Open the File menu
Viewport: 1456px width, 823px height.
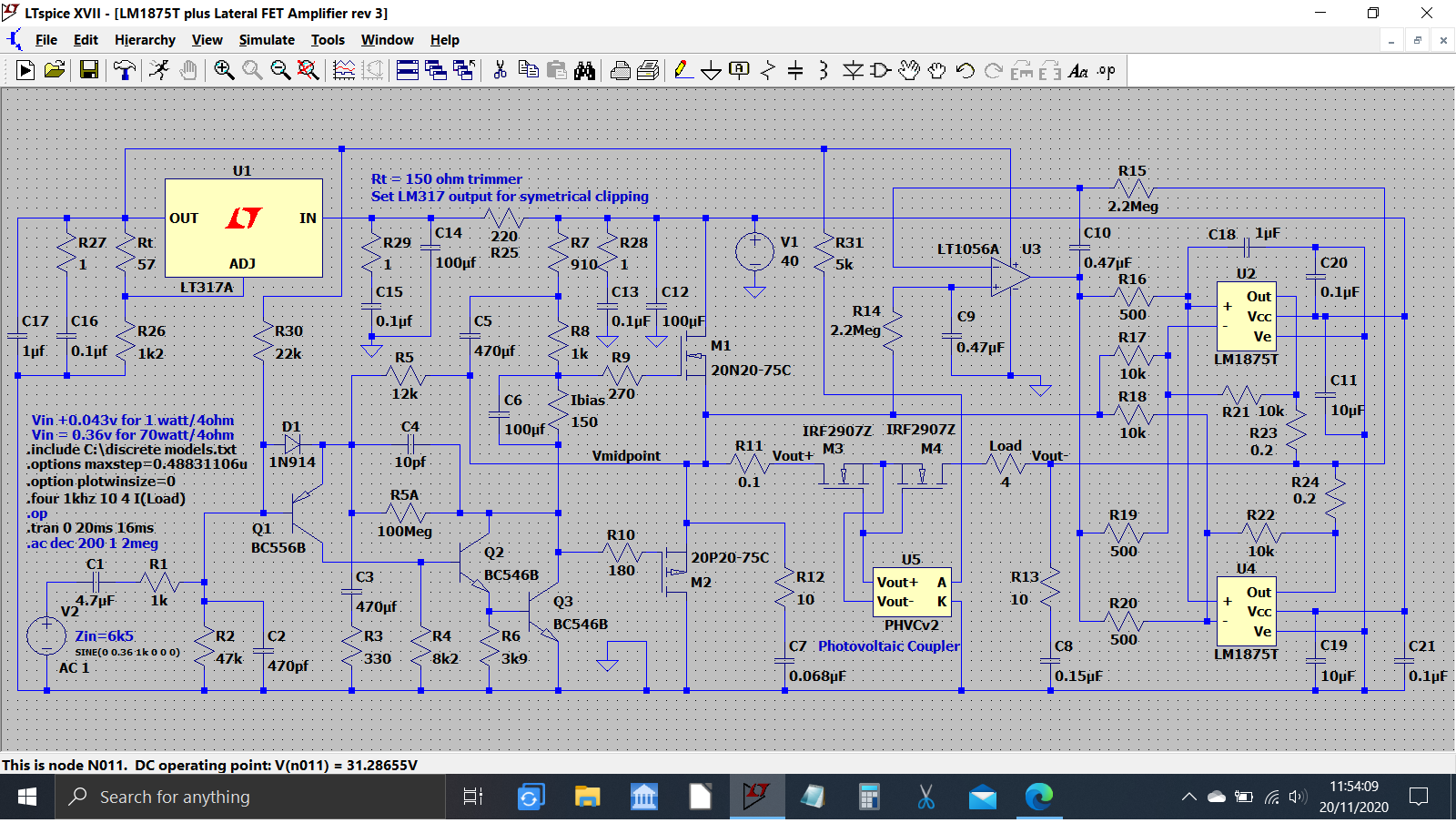[x=46, y=40]
